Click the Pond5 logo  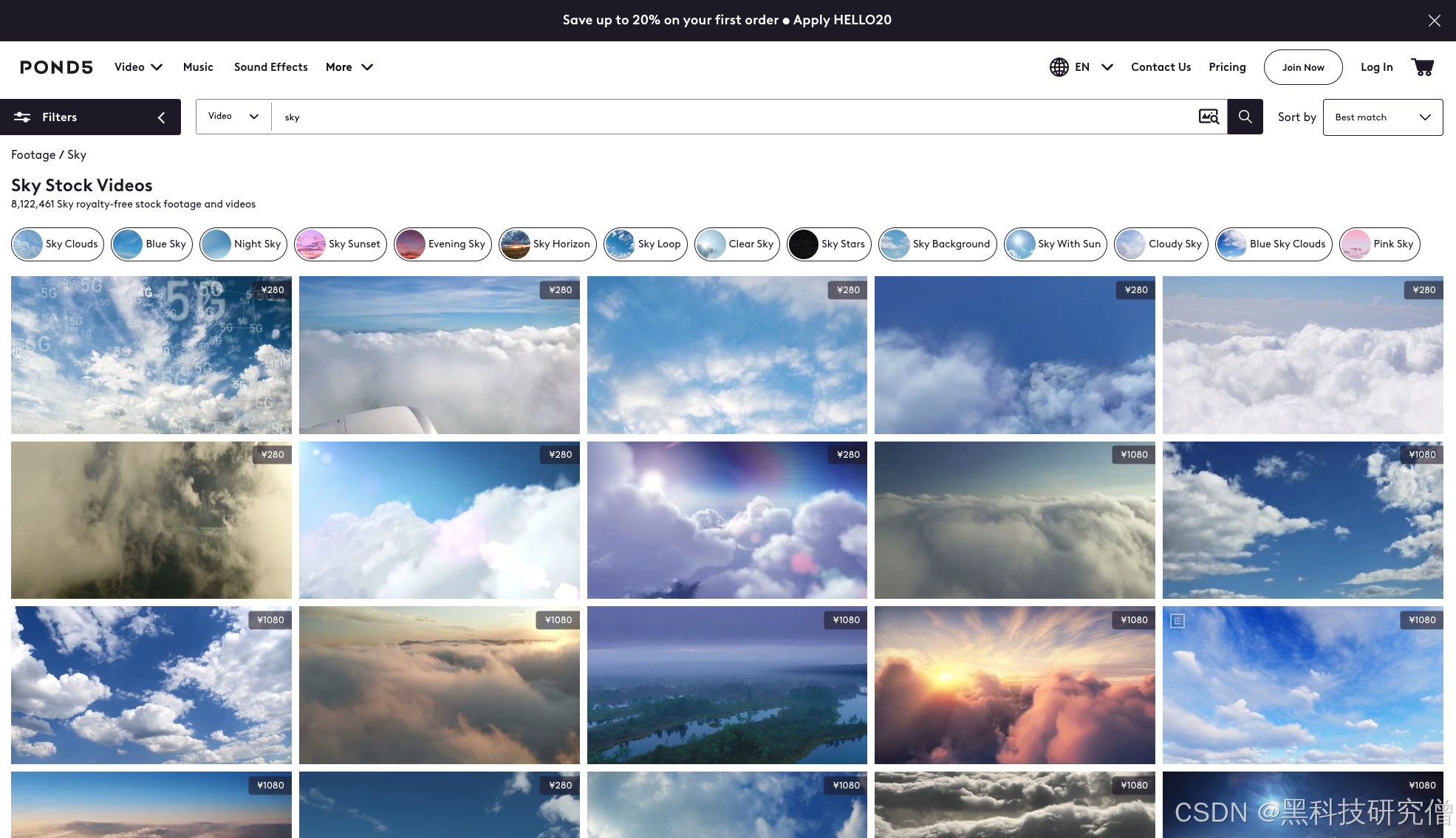pyautogui.click(x=56, y=67)
